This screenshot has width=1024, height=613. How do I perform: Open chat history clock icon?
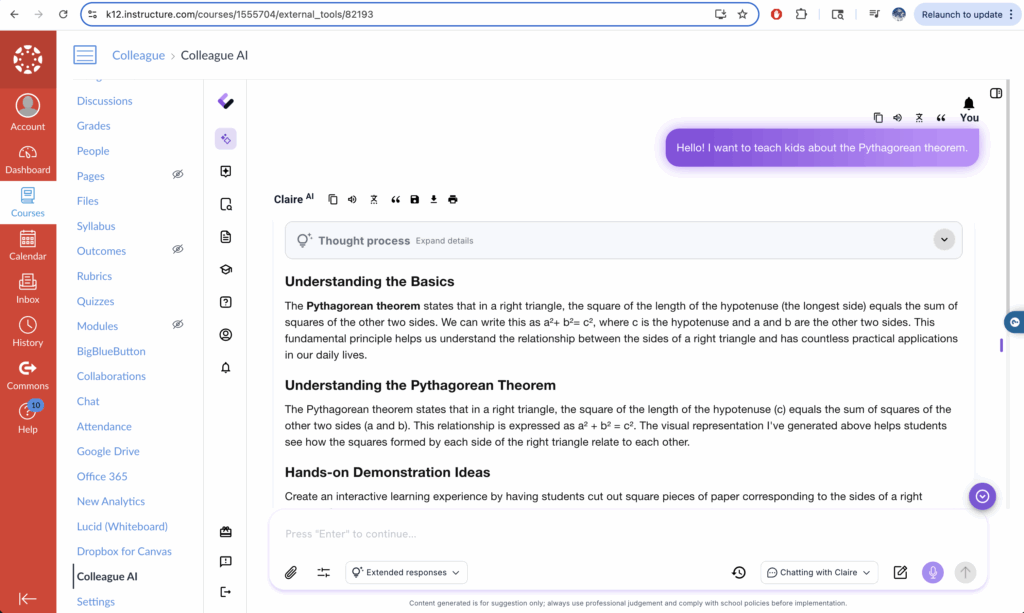(x=738, y=572)
